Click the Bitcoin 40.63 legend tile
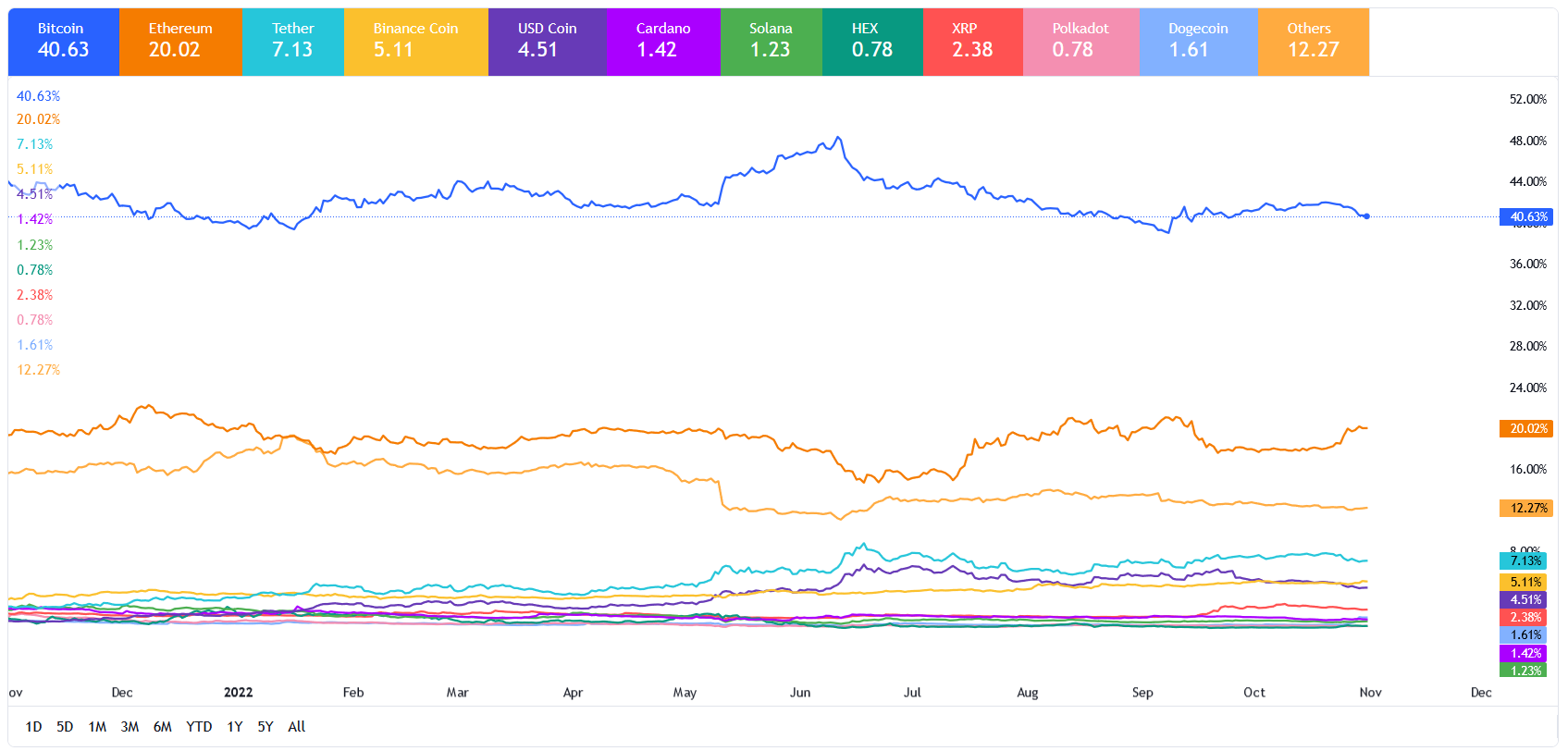The width and height of the screenshot is (1568, 751). click(x=64, y=42)
